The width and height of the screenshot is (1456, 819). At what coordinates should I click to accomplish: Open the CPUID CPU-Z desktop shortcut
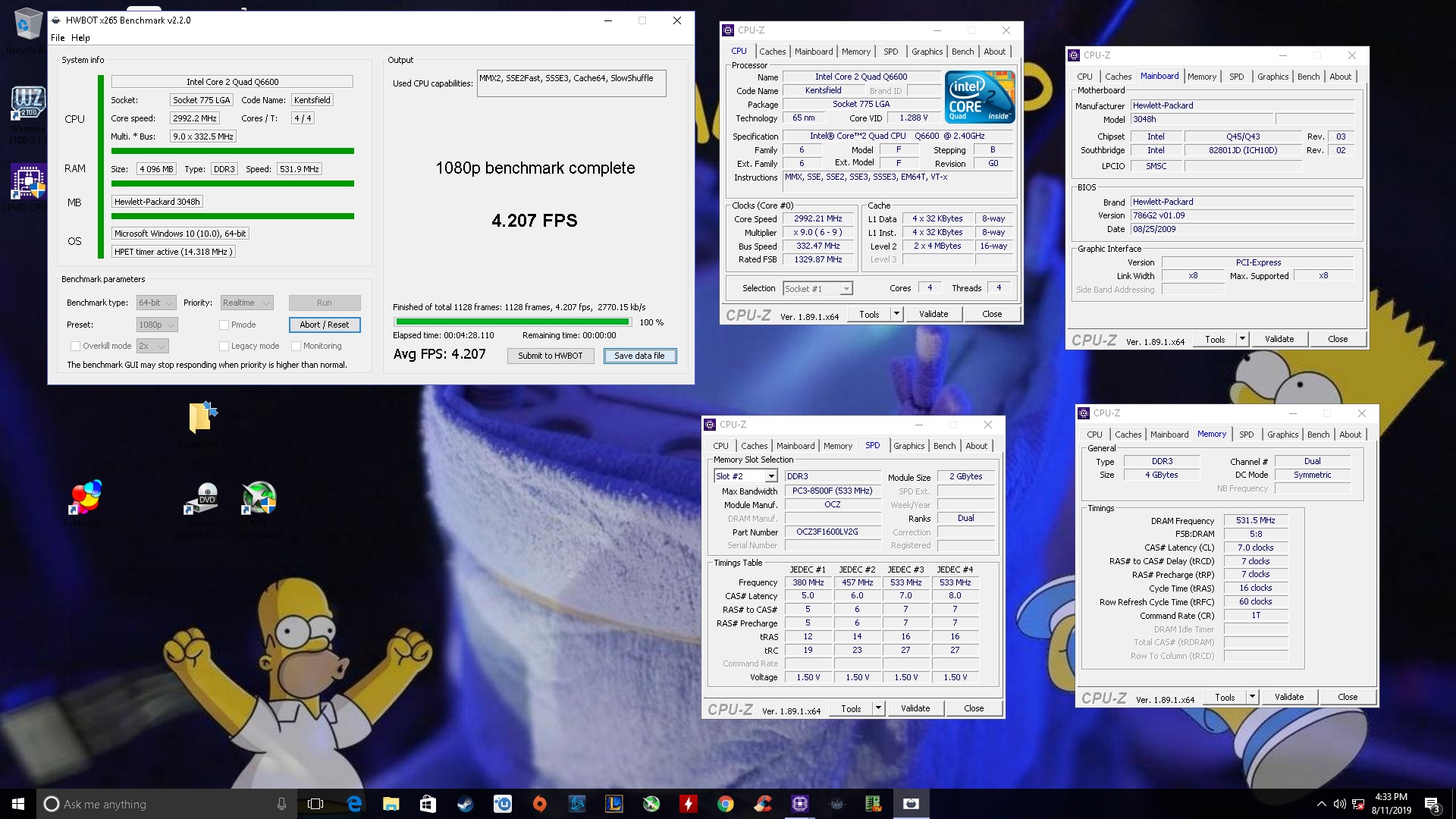[x=29, y=182]
